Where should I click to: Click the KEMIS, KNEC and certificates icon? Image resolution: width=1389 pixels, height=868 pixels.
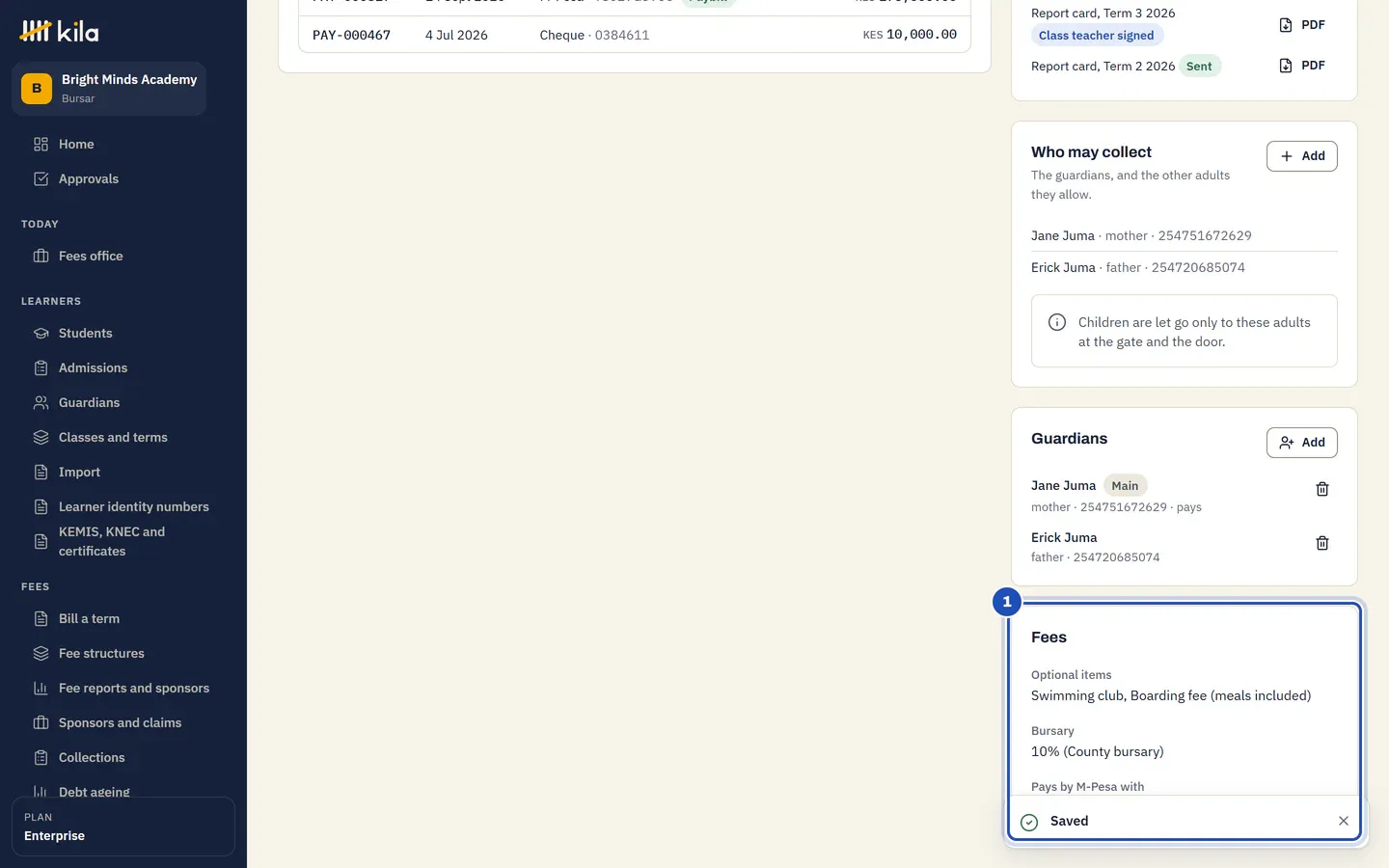point(41,541)
